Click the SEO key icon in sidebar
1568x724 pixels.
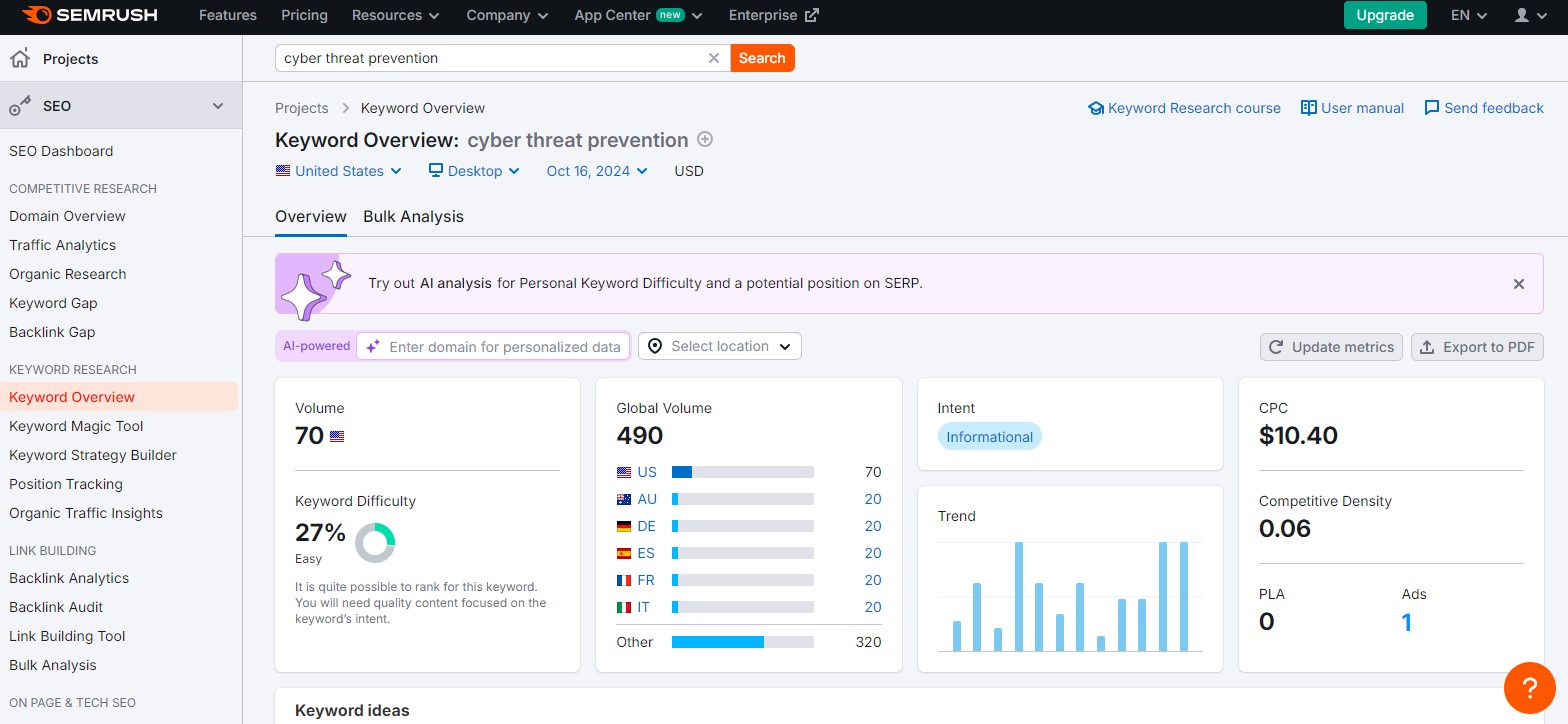tap(19, 106)
